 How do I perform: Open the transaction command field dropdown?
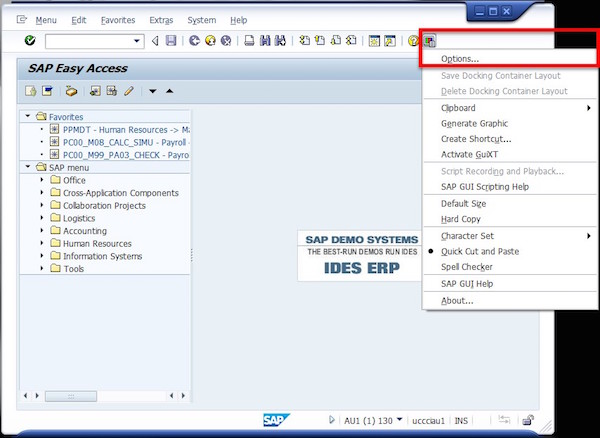(137, 41)
